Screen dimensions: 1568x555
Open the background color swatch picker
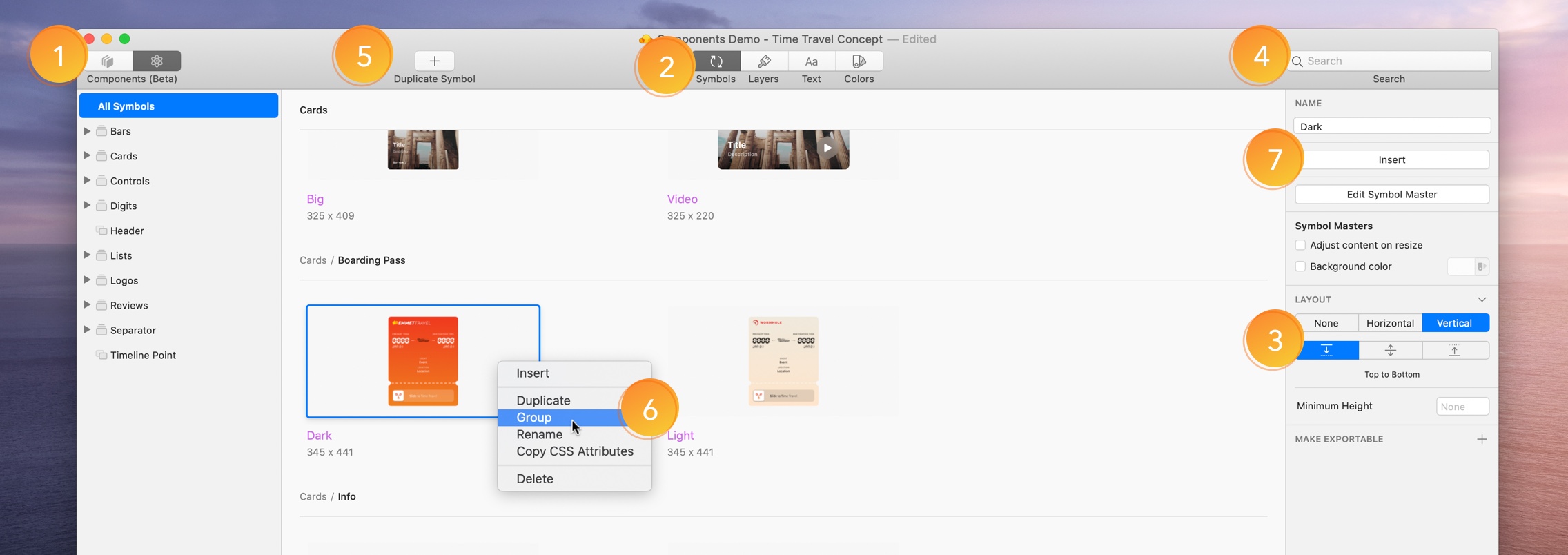click(x=1467, y=266)
